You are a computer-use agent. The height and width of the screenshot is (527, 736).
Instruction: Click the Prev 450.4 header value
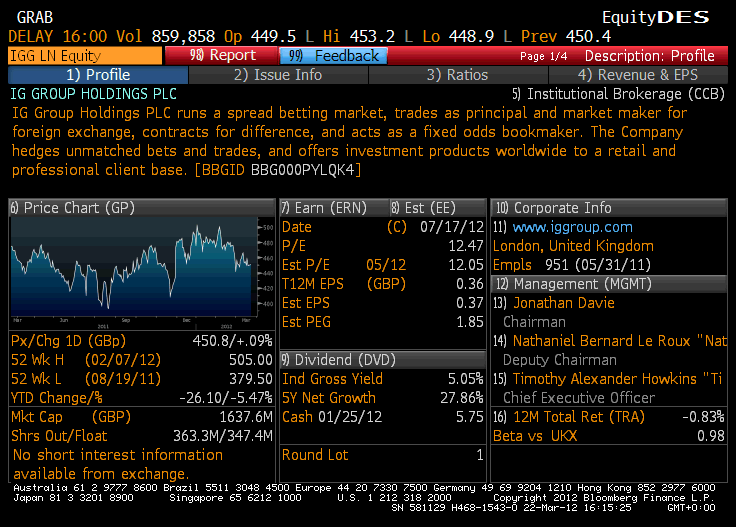(x=566, y=36)
